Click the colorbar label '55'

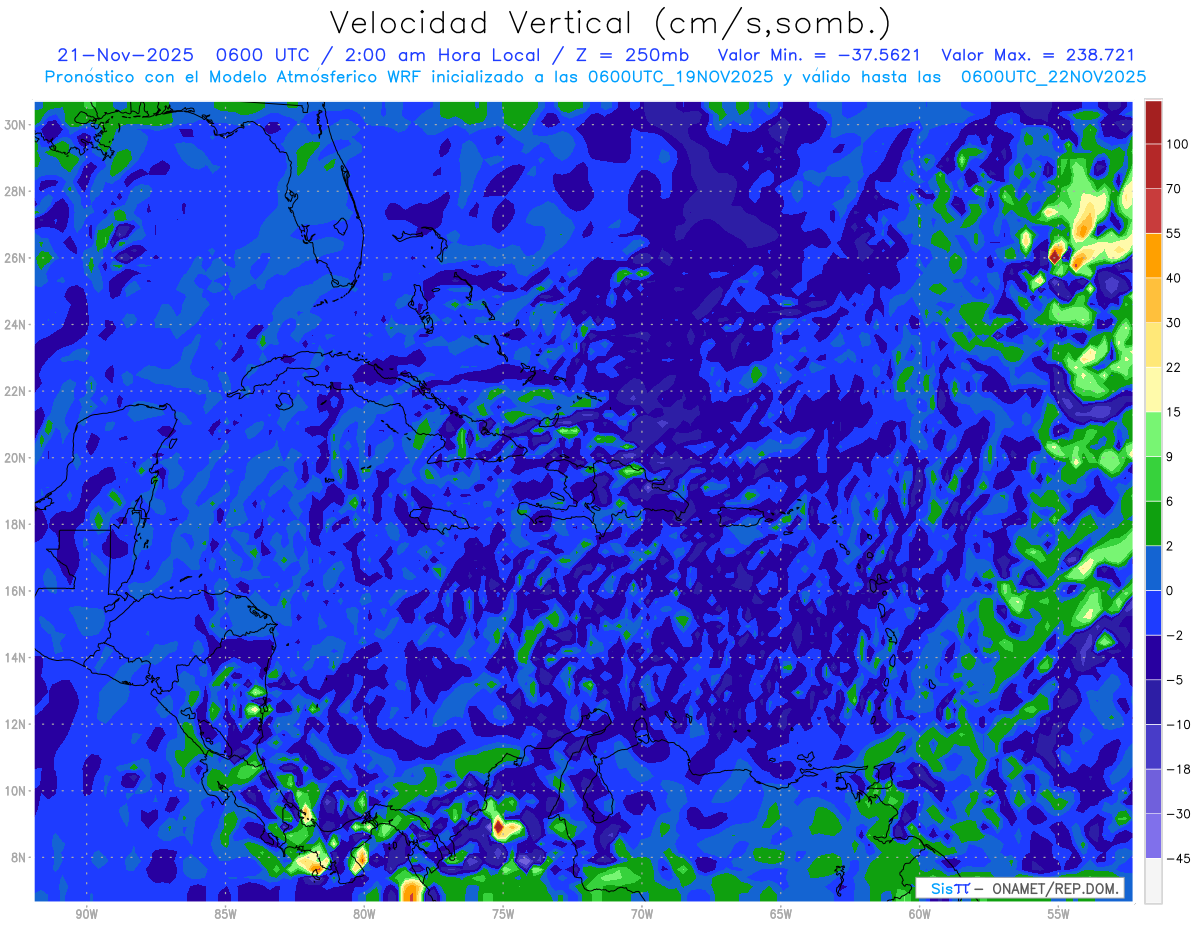tap(1174, 233)
